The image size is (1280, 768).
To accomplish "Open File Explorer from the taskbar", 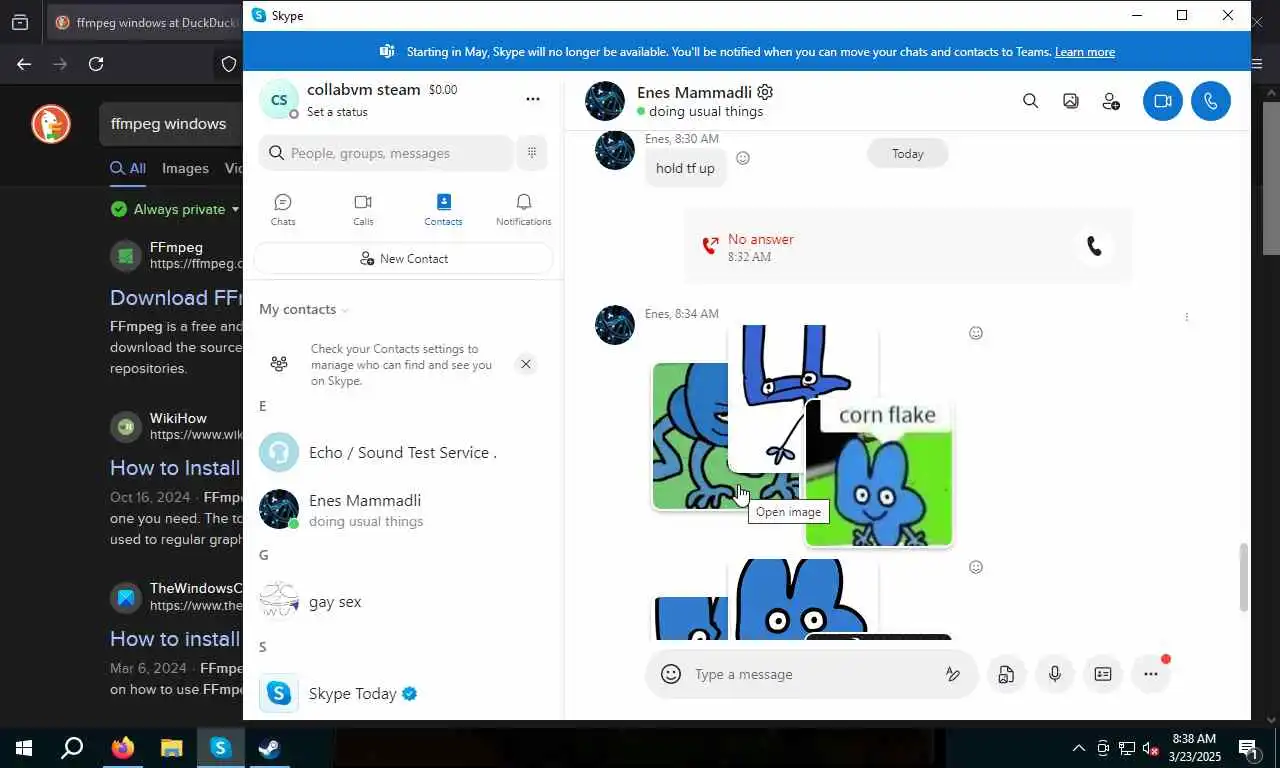I will 172,747.
